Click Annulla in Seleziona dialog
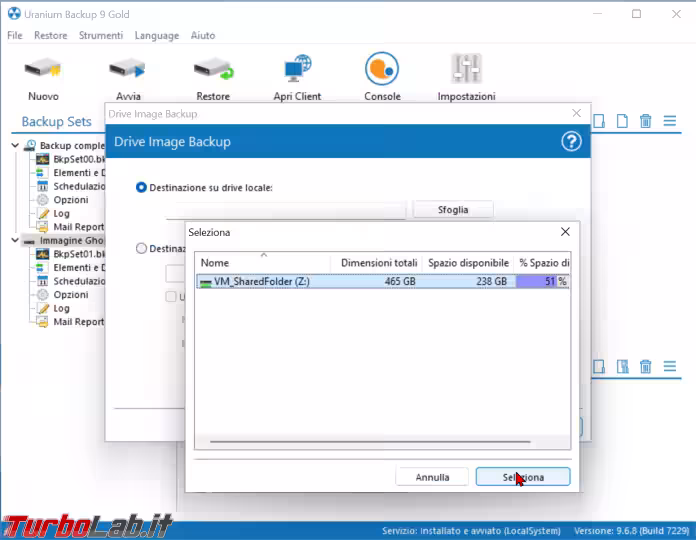The image size is (696, 540). [x=432, y=477]
